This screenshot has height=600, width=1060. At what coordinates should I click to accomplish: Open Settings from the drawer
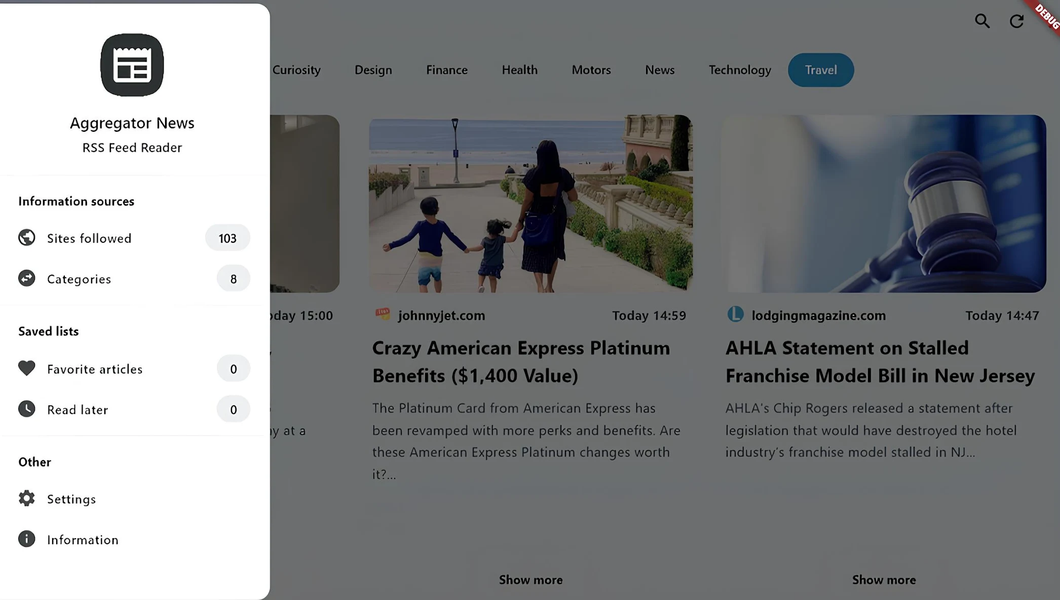(x=134, y=499)
